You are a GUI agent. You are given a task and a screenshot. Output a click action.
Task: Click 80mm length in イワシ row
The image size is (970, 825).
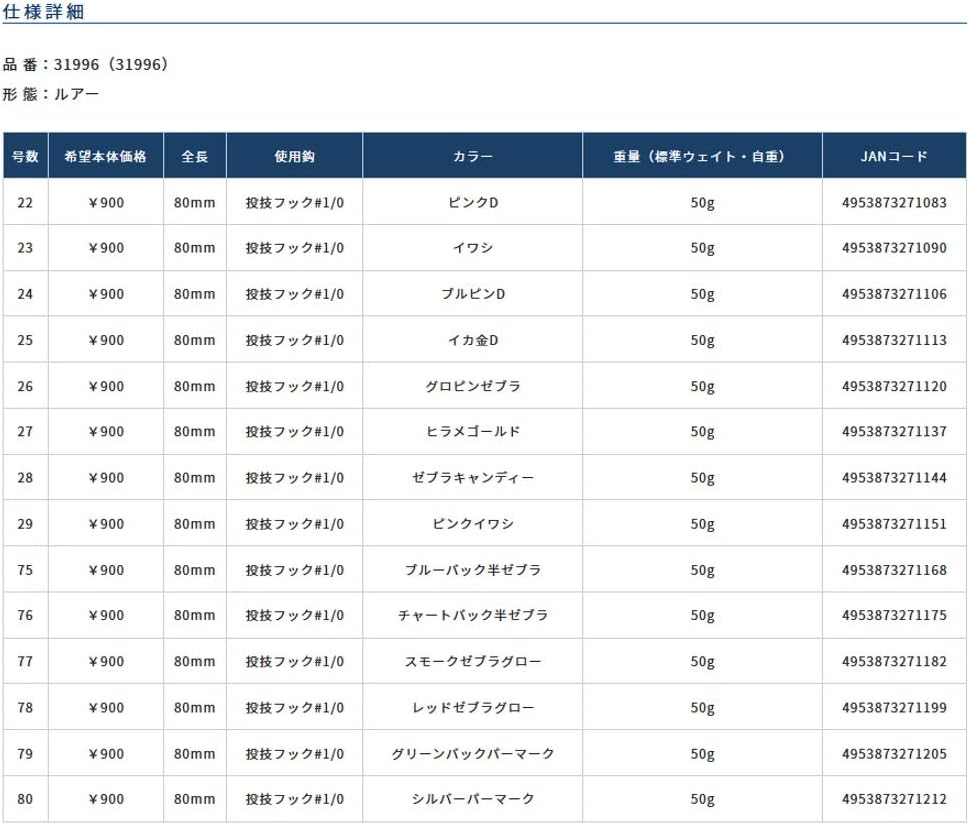[x=194, y=248]
